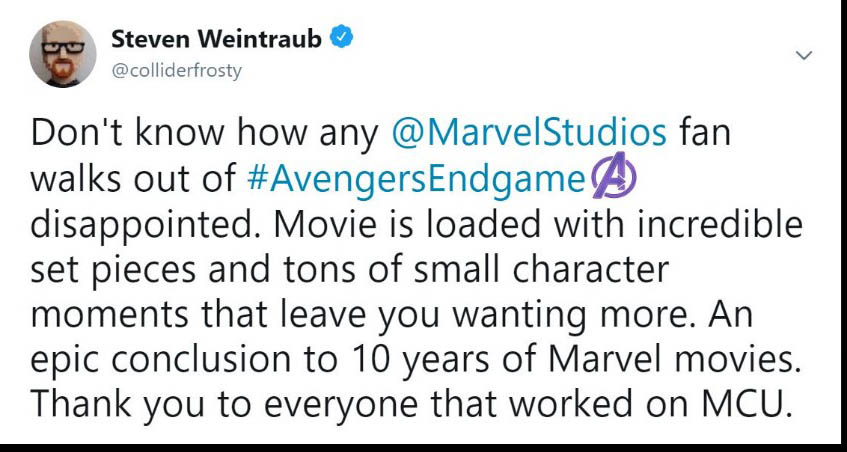This screenshot has width=847, height=452.
Task: Open the @colliderfrosty handle
Action: coord(176,70)
